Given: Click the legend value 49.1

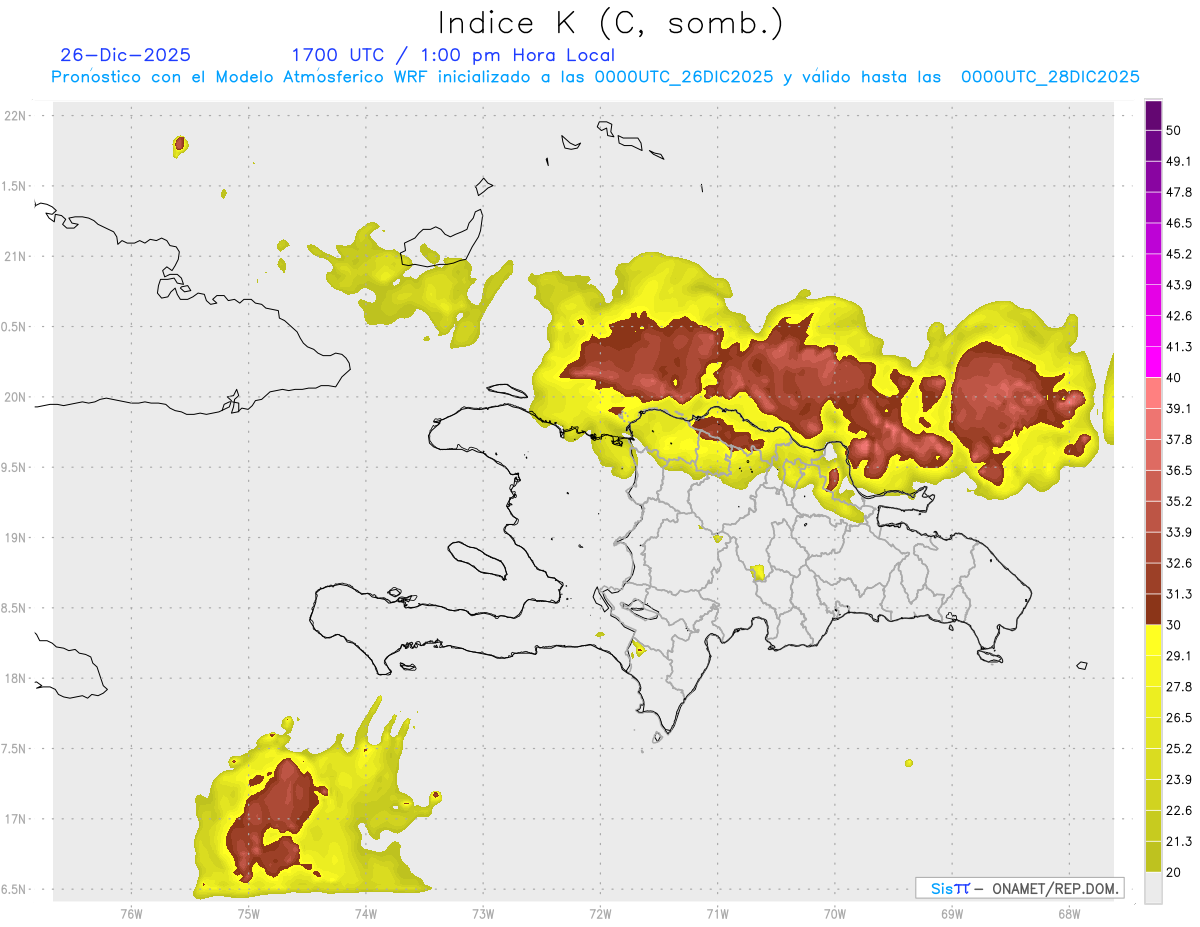Looking at the screenshot, I should 1179,161.
